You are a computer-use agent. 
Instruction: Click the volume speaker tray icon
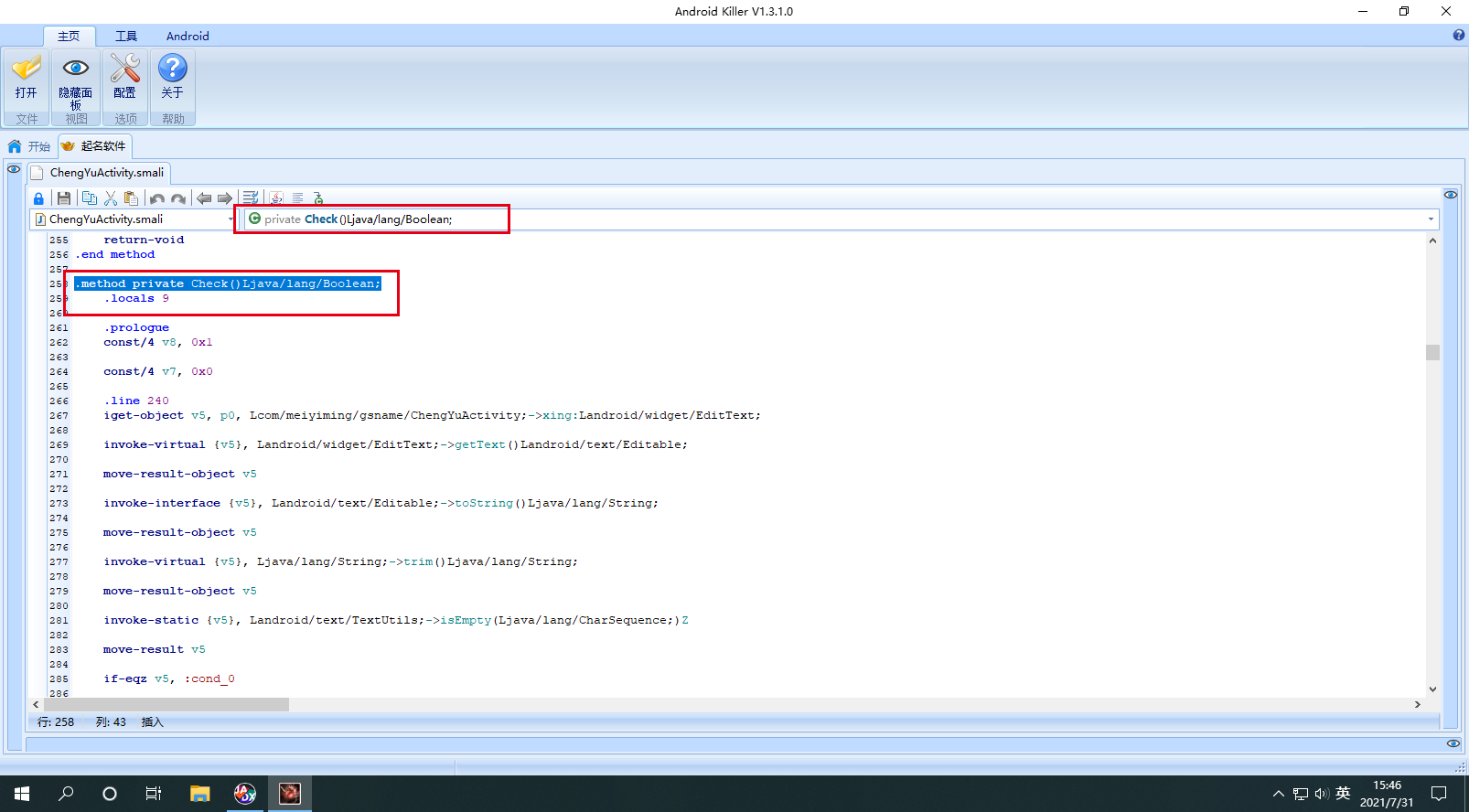pos(1322,794)
